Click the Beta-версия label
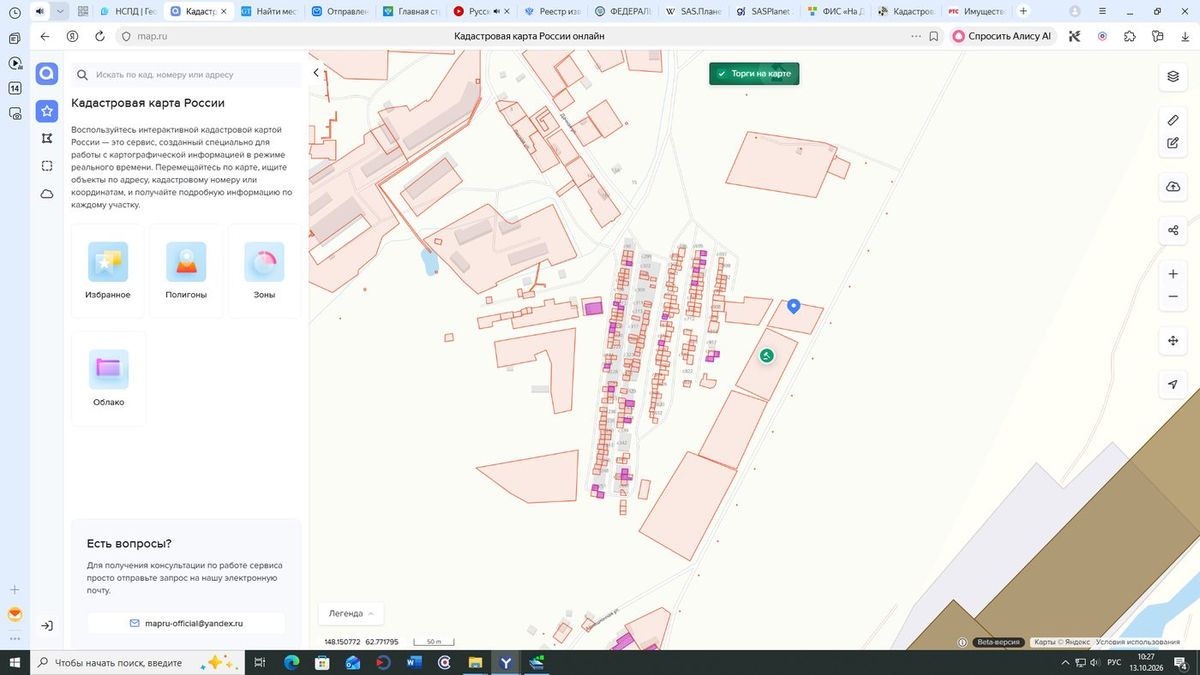Viewport: 1200px width, 675px height. click(997, 642)
